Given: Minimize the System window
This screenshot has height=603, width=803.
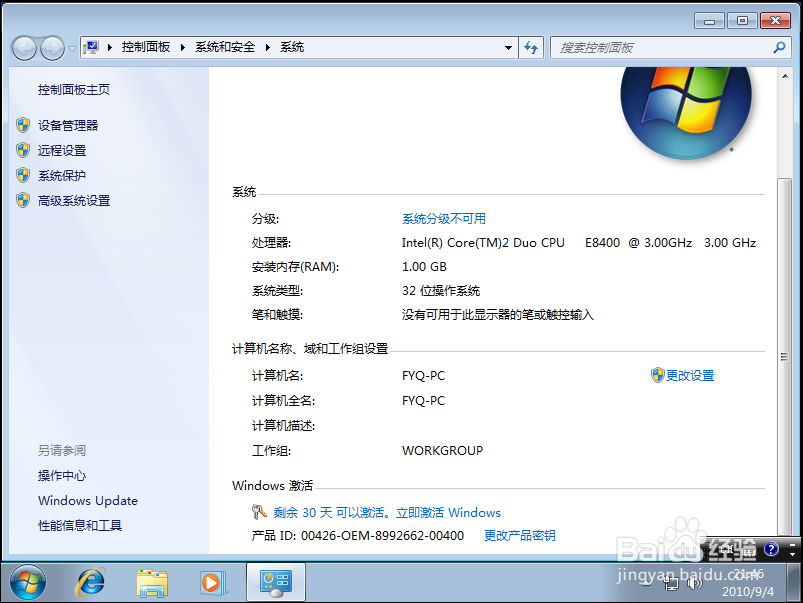Looking at the screenshot, I should (709, 21).
